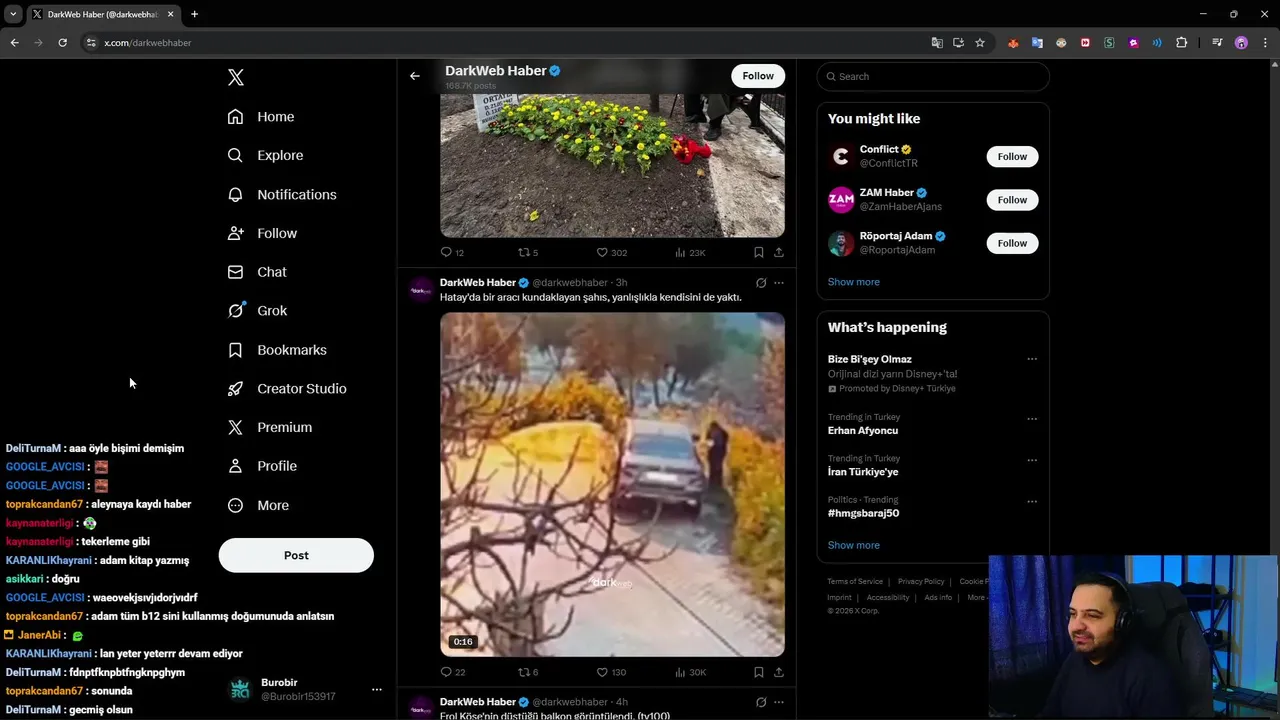Open the tab search dropdown arrow
Viewport: 1280px width, 720px height.
[x=13, y=14]
